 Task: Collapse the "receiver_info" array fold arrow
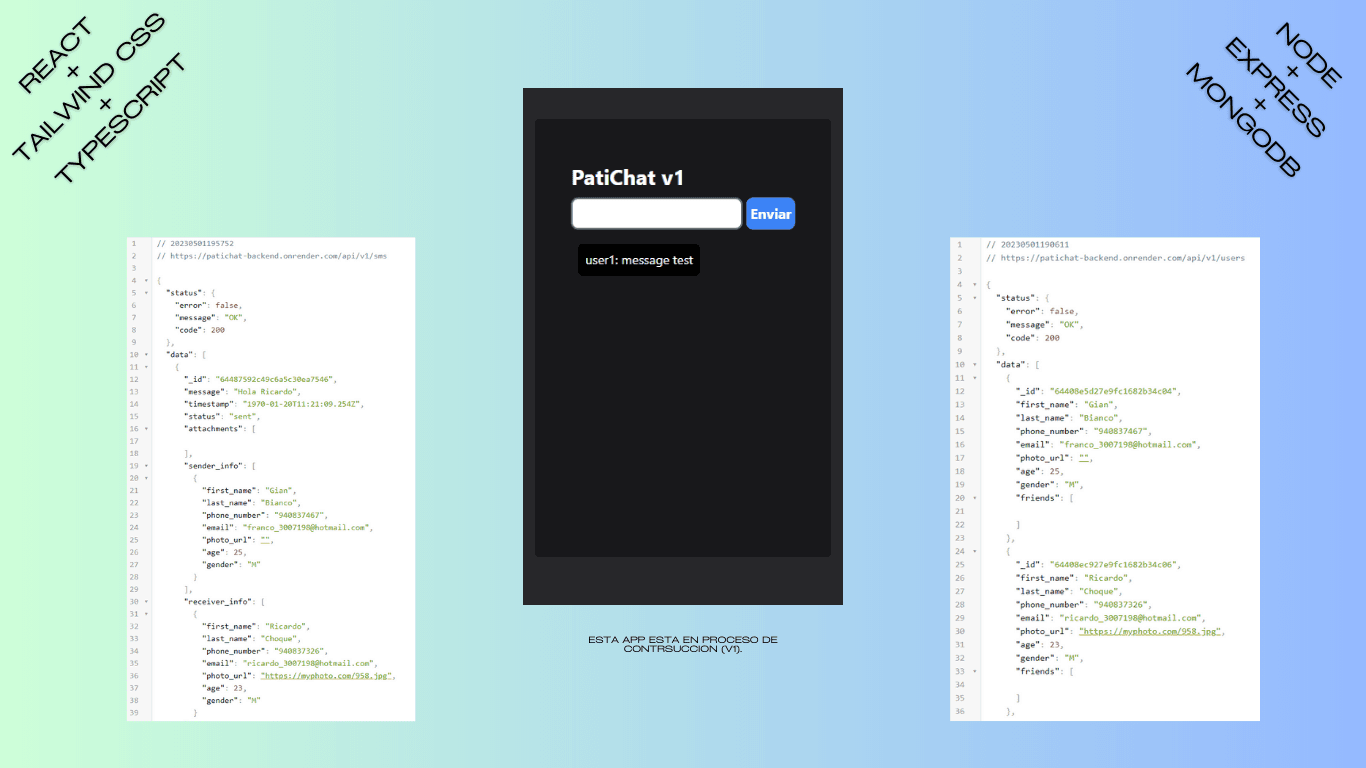(146, 602)
